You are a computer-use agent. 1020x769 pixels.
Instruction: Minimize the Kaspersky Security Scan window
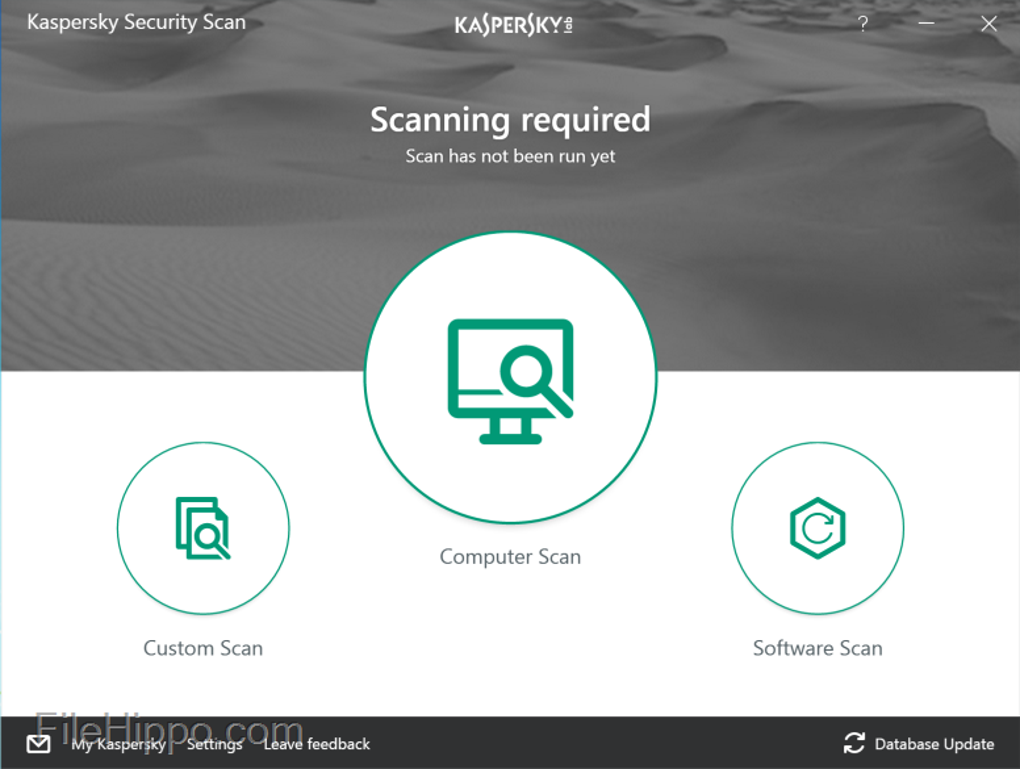(926, 24)
